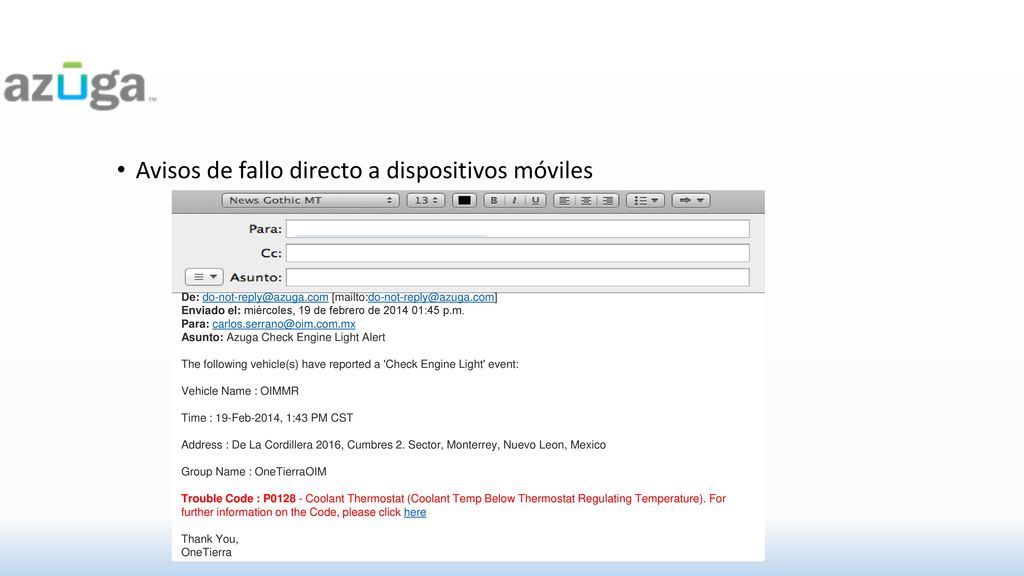
Task: Toggle underline formatting button
Action: click(536, 200)
